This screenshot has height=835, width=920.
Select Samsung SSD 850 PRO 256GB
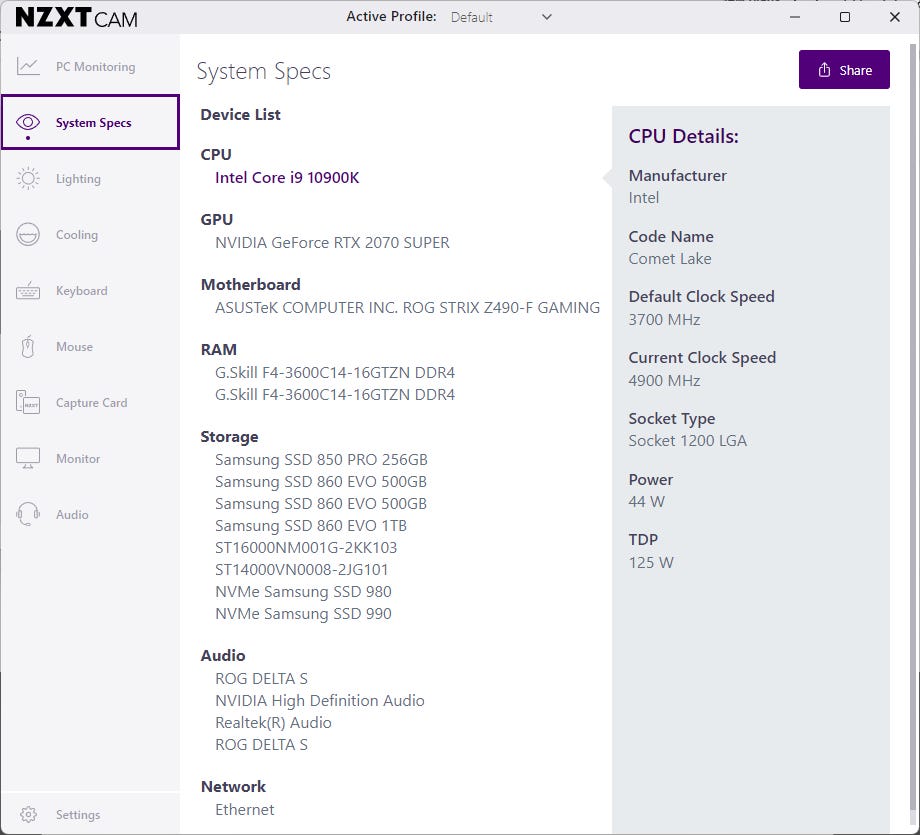coord(321,459)
